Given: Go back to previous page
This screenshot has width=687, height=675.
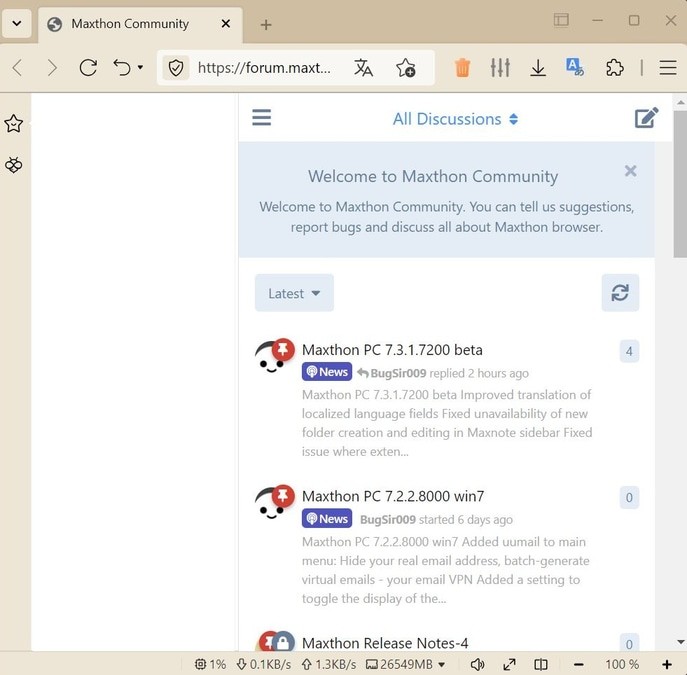Looking at the screenshot, I should pyautogui.click(x=18, y=68).
